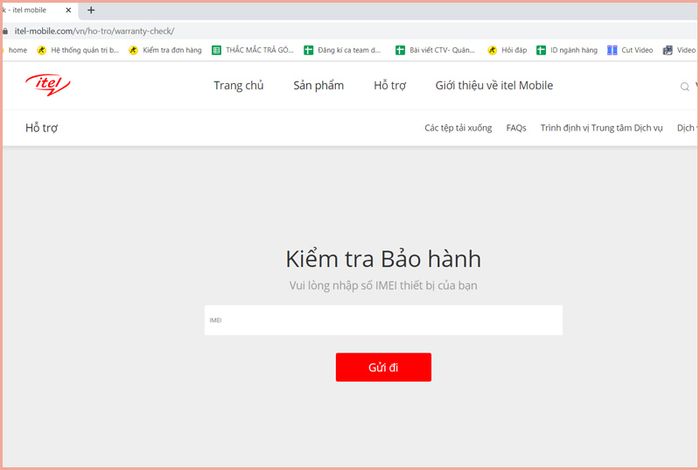The image size is (700, 470).
Task: Click the Kiểm tra Bảo hành heading
Action: click(x=383, y=259)
